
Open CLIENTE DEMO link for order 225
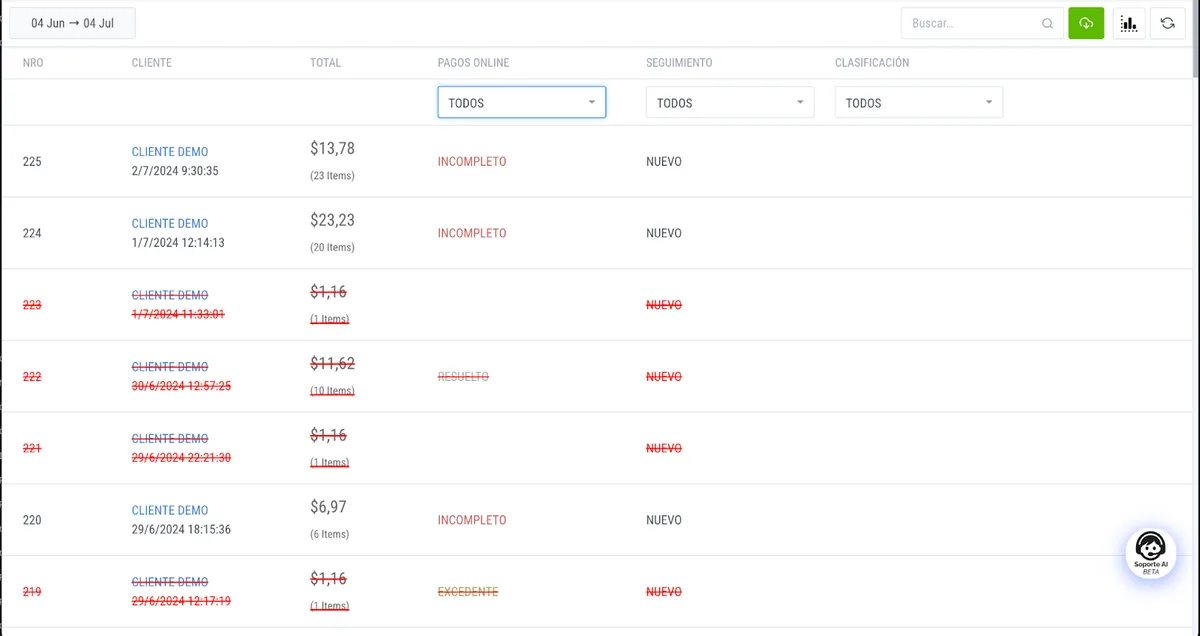coord(170,152)
